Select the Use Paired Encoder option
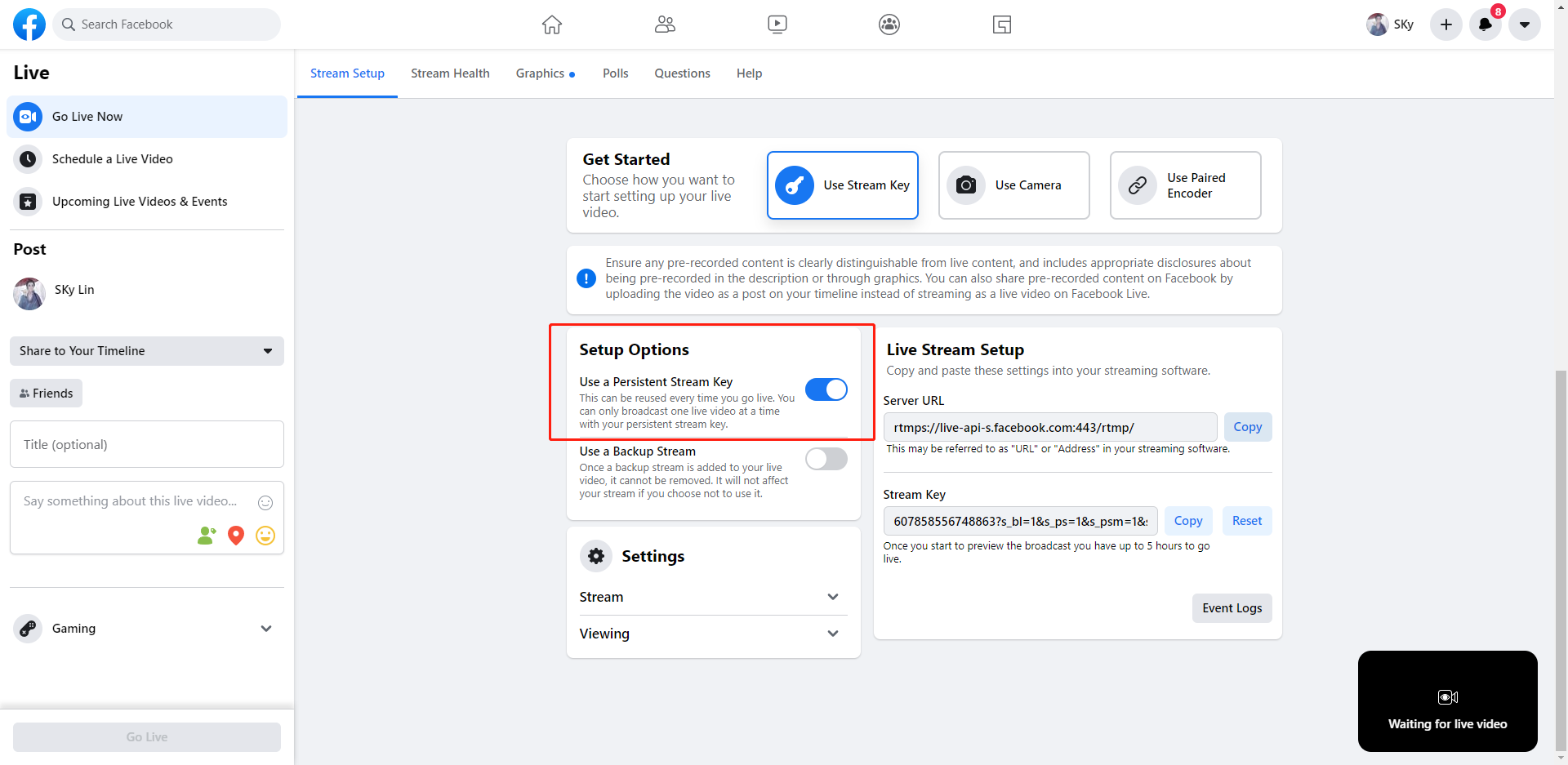Image resolution: width=1568 pixels, height=765 pixels. (1186, 185)
